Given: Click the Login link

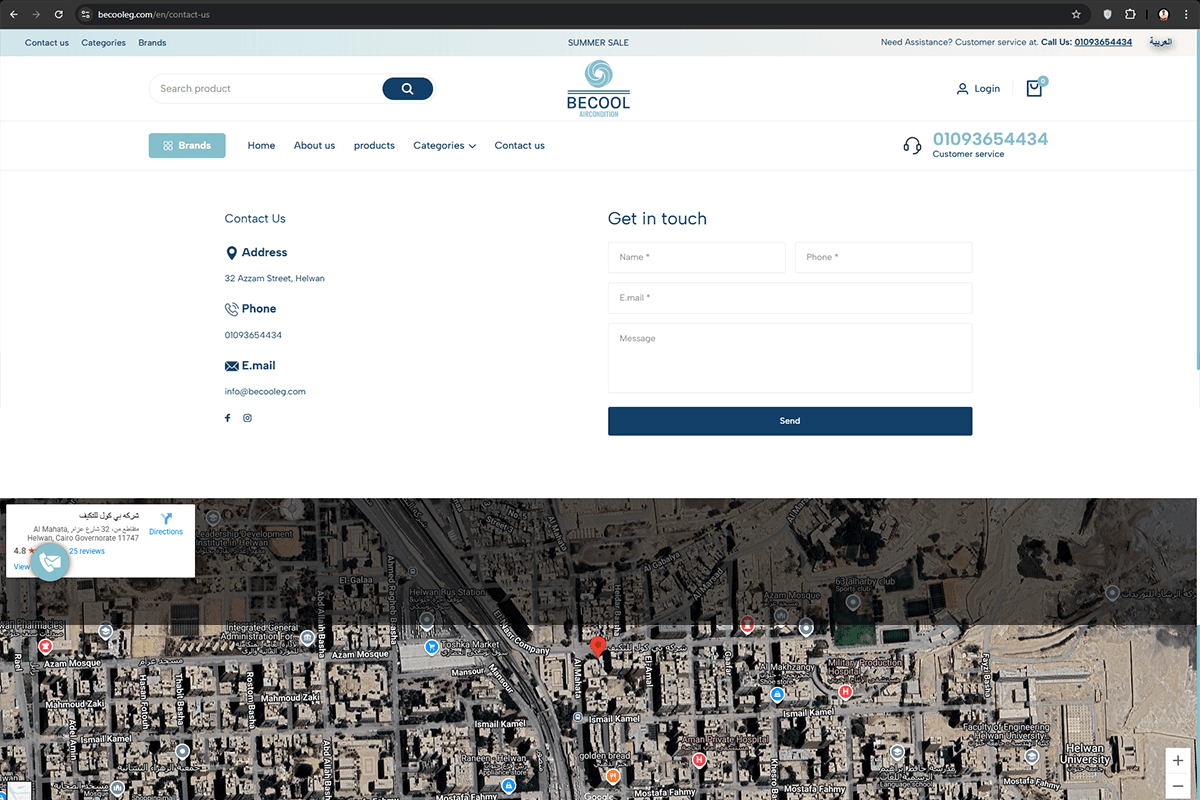Looking at the screenshot, I should (x=978, y=89).
